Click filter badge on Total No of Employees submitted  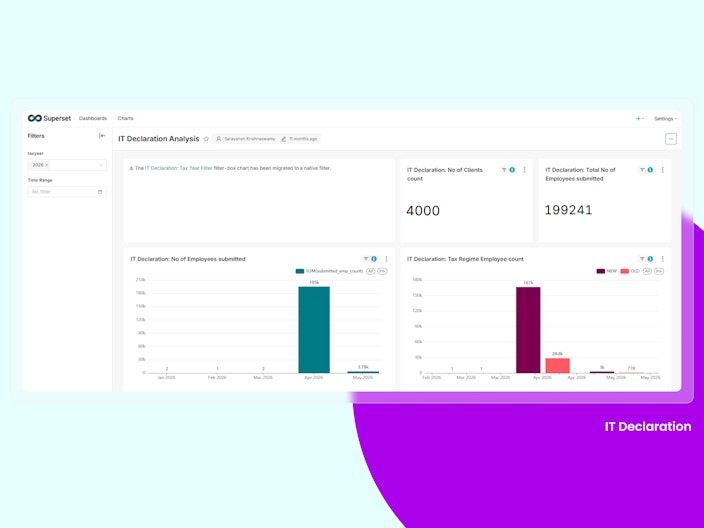[651, 170]
